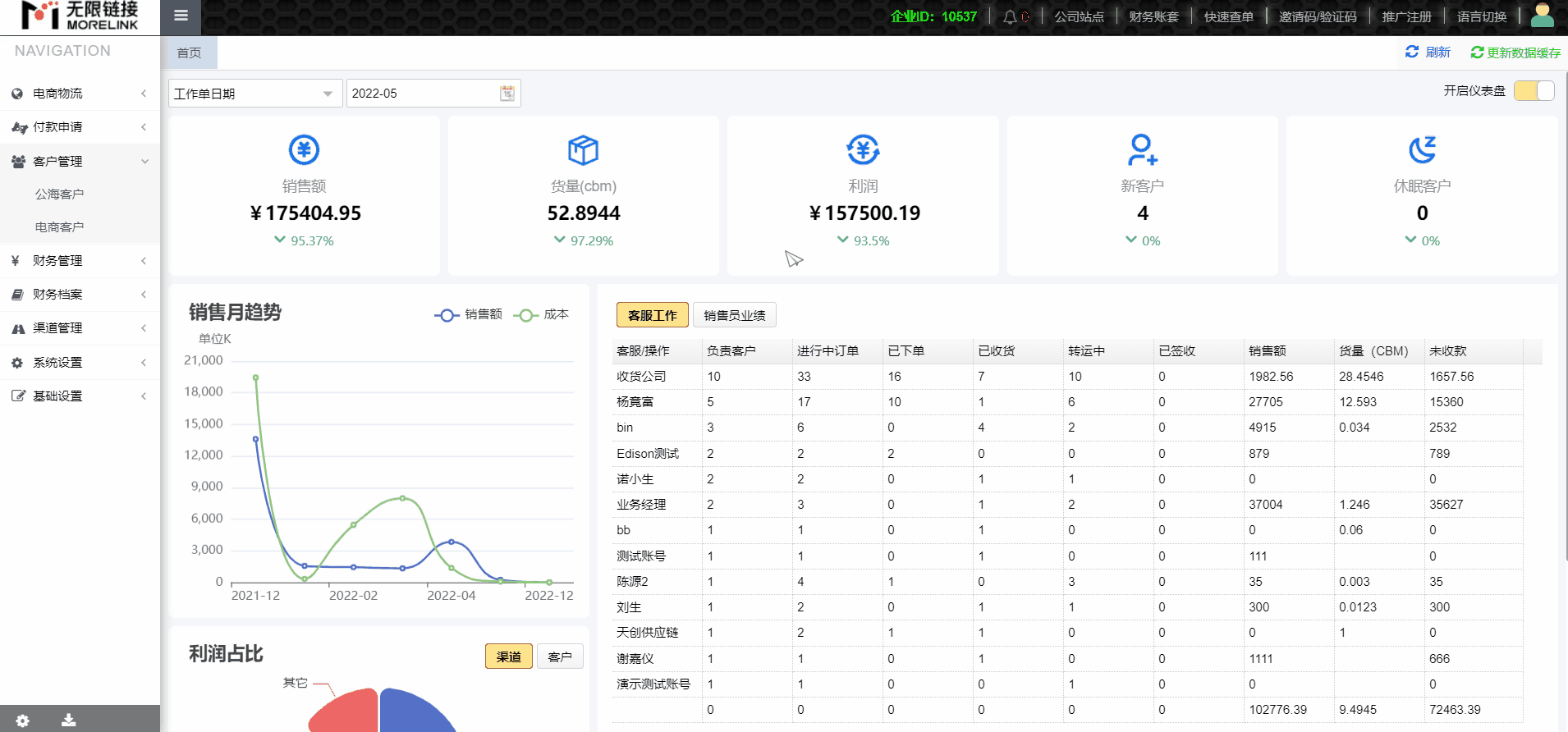
Task: Click the 销售额 yen icon
Action: (304, 150)
